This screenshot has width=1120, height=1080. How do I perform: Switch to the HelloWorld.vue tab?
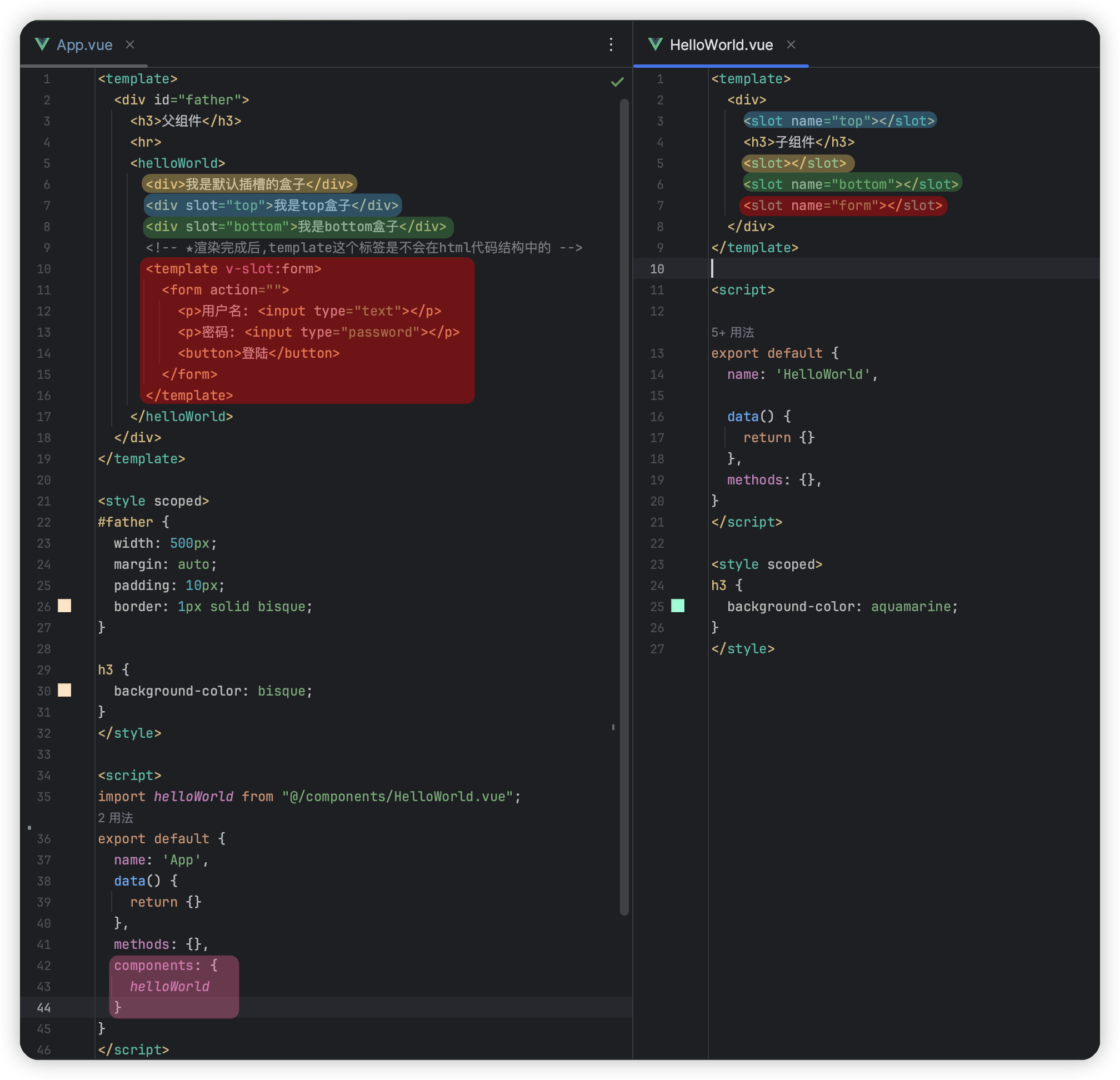click(721, 44)
